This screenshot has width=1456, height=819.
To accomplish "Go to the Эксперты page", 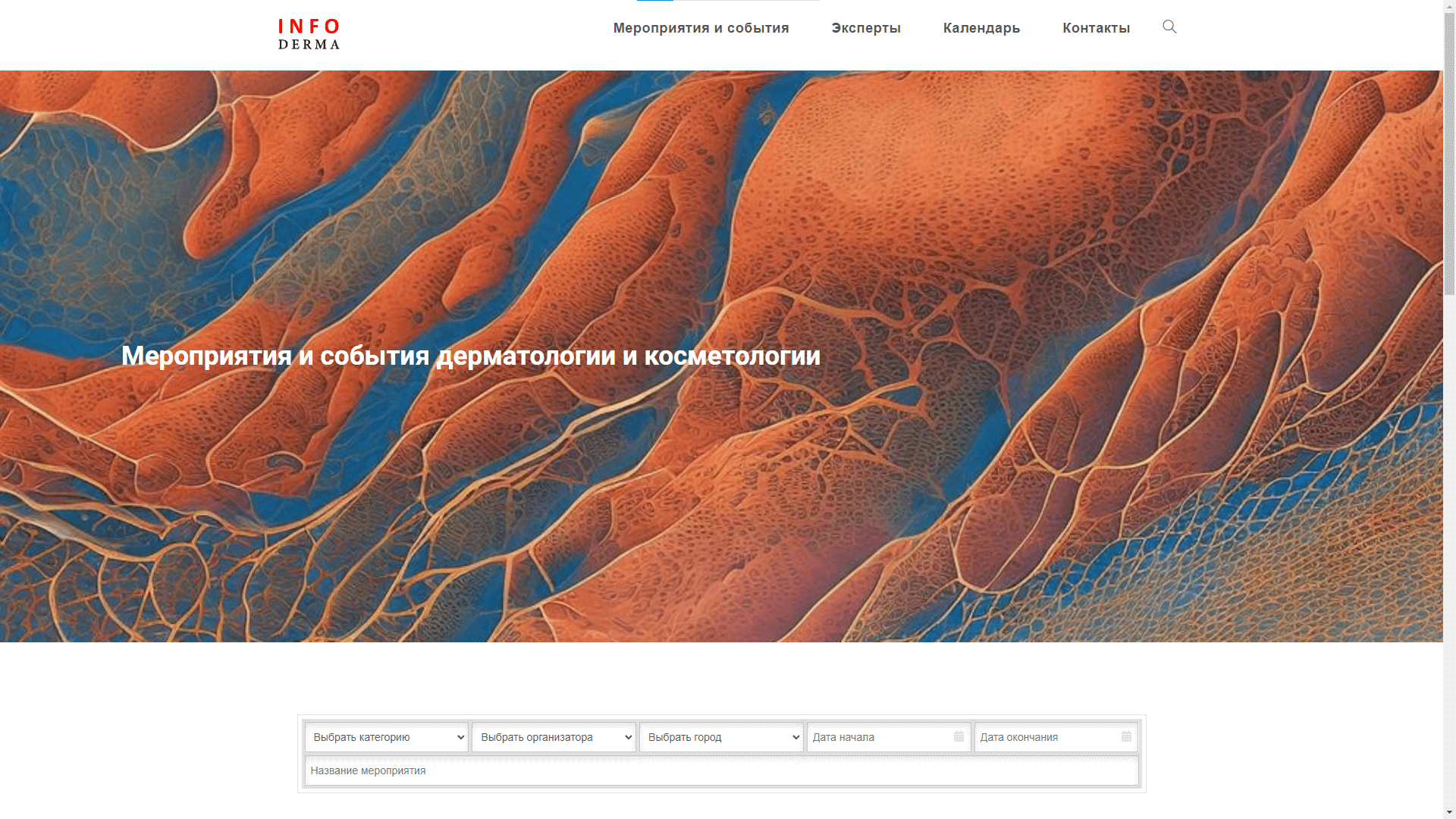I will (865, 28).
